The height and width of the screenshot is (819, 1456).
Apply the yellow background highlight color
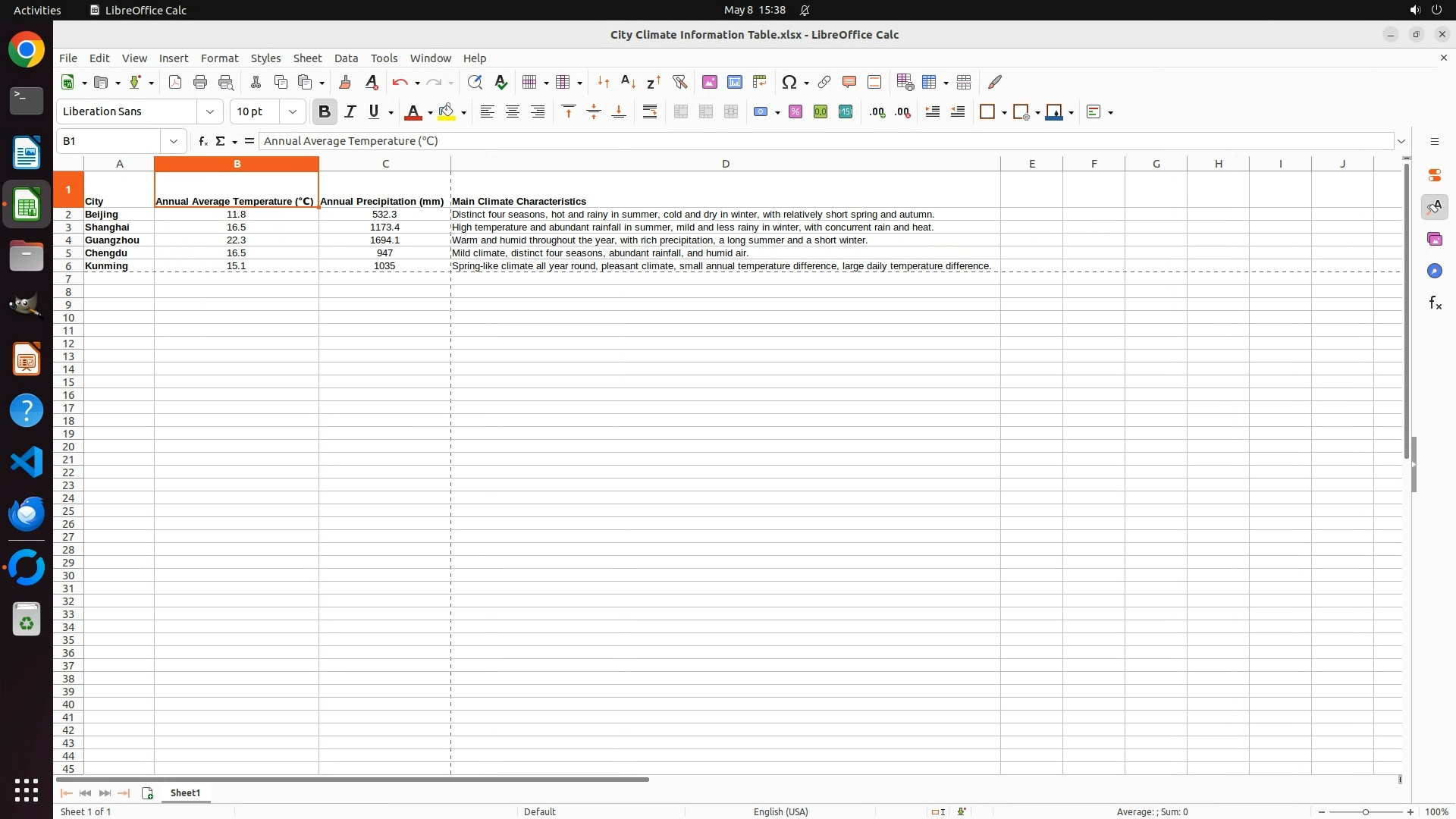(x=447, y=111)
